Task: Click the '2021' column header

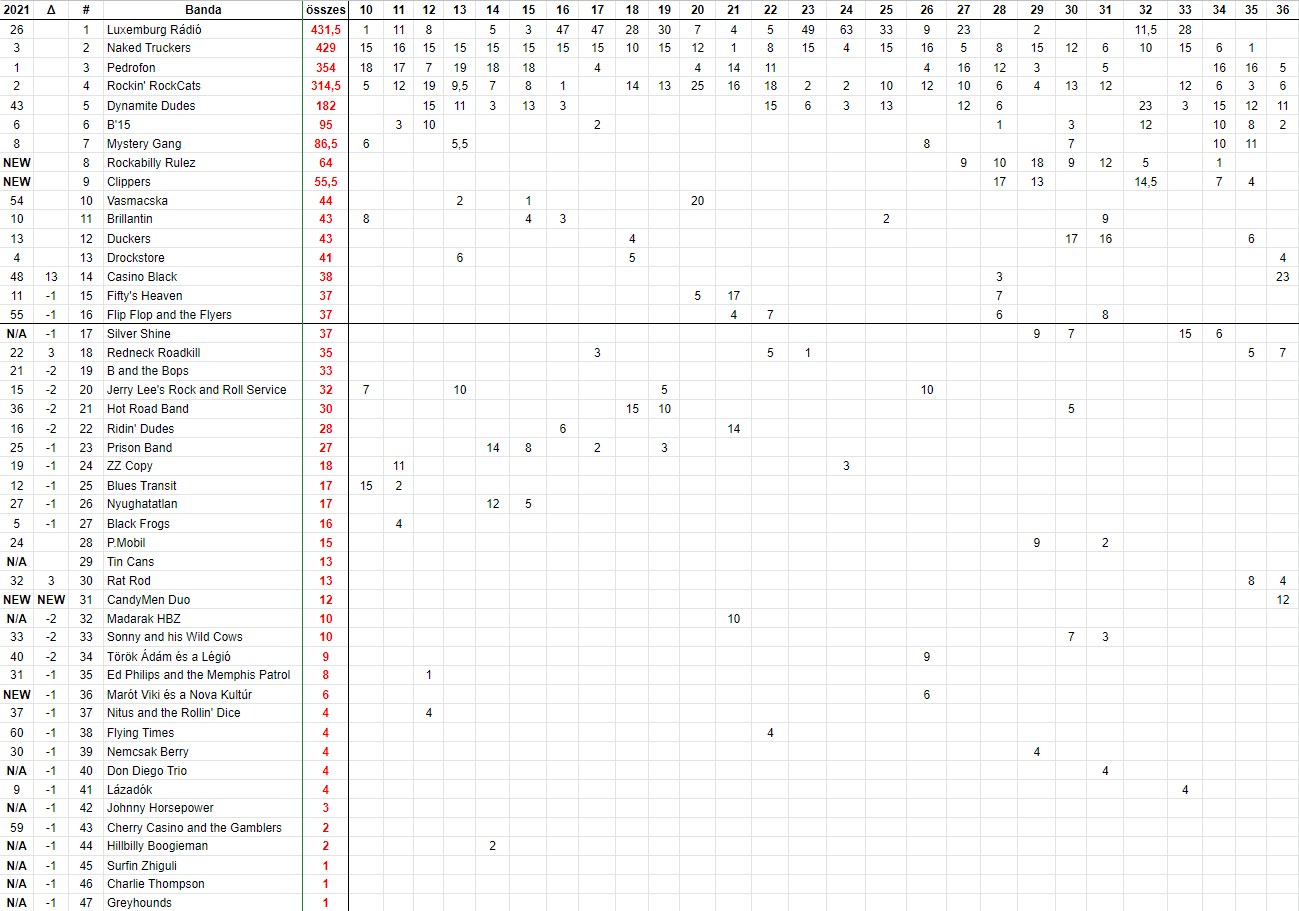Action: click(x=17, y=9)
